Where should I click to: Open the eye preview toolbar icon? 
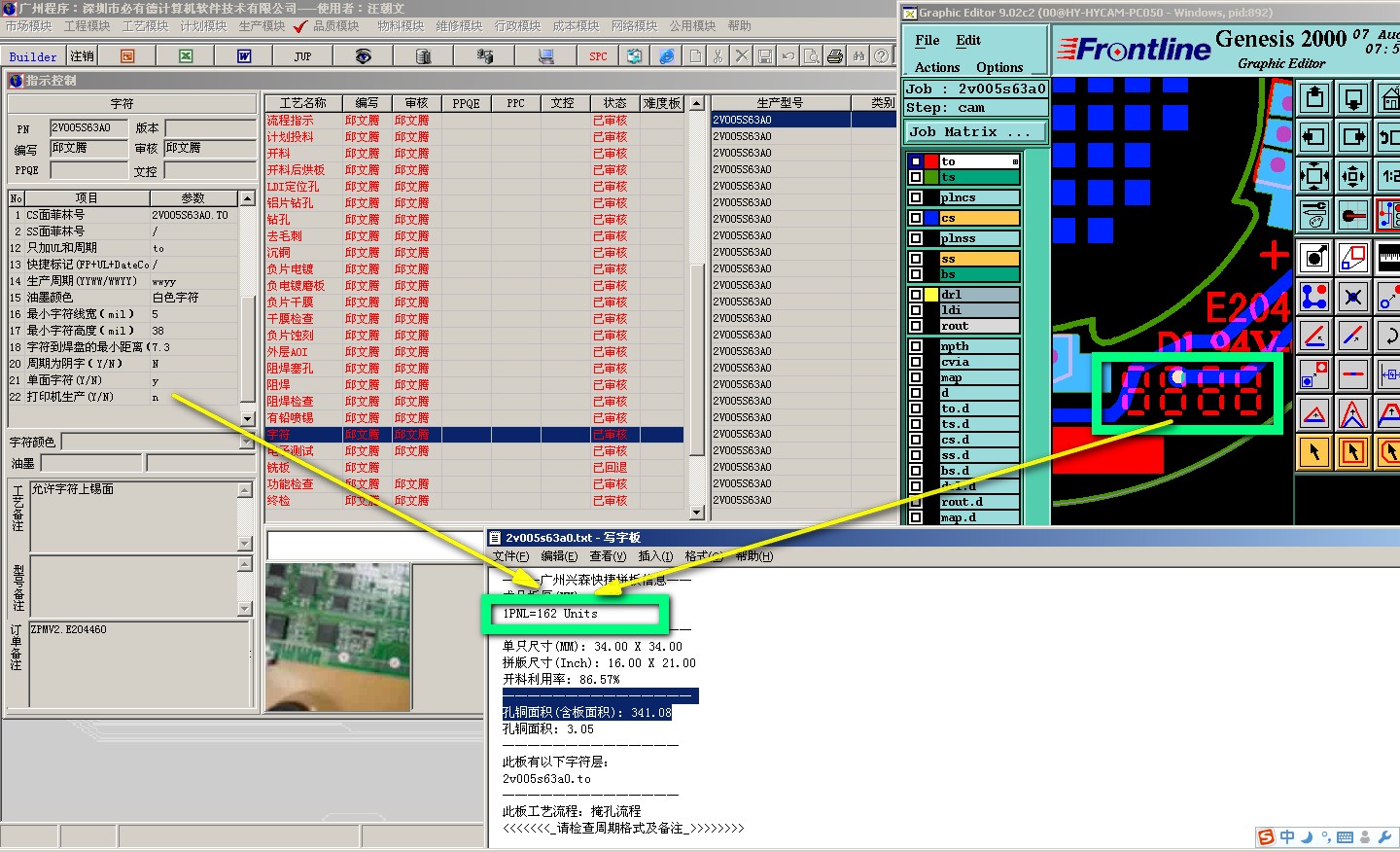click(x=363, y=56)
